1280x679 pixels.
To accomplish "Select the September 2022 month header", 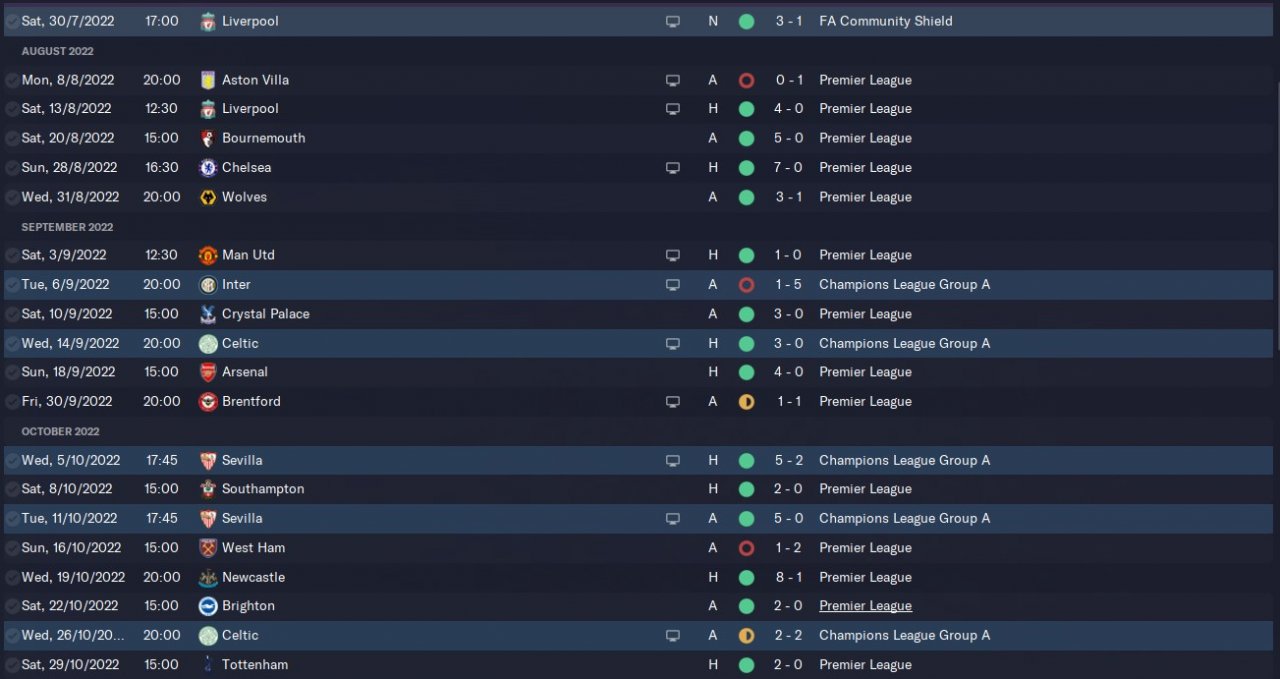I will [x=68, y=227].
